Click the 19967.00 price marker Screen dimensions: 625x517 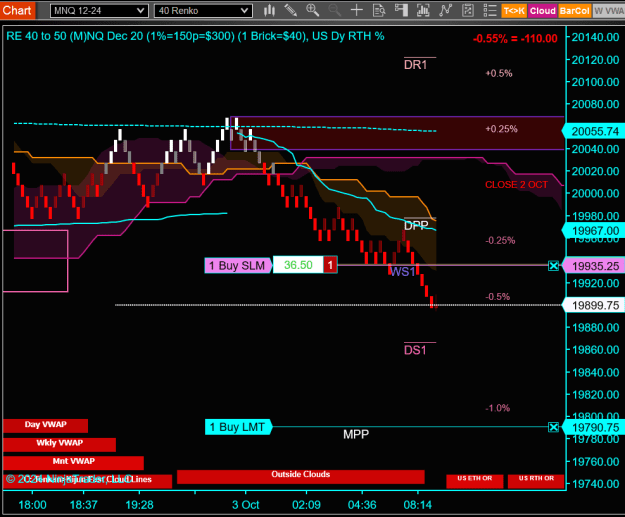click(x=594, y=231)
